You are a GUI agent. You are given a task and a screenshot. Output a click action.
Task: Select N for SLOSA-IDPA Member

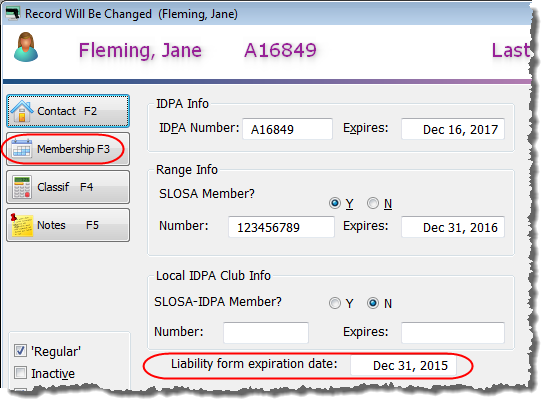pos(373,303)
